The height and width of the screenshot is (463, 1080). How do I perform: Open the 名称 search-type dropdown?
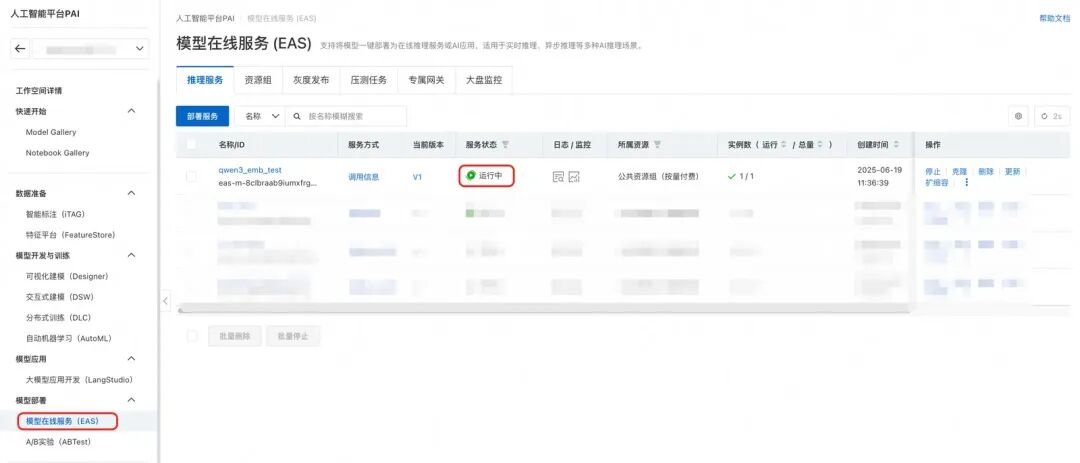260,116
